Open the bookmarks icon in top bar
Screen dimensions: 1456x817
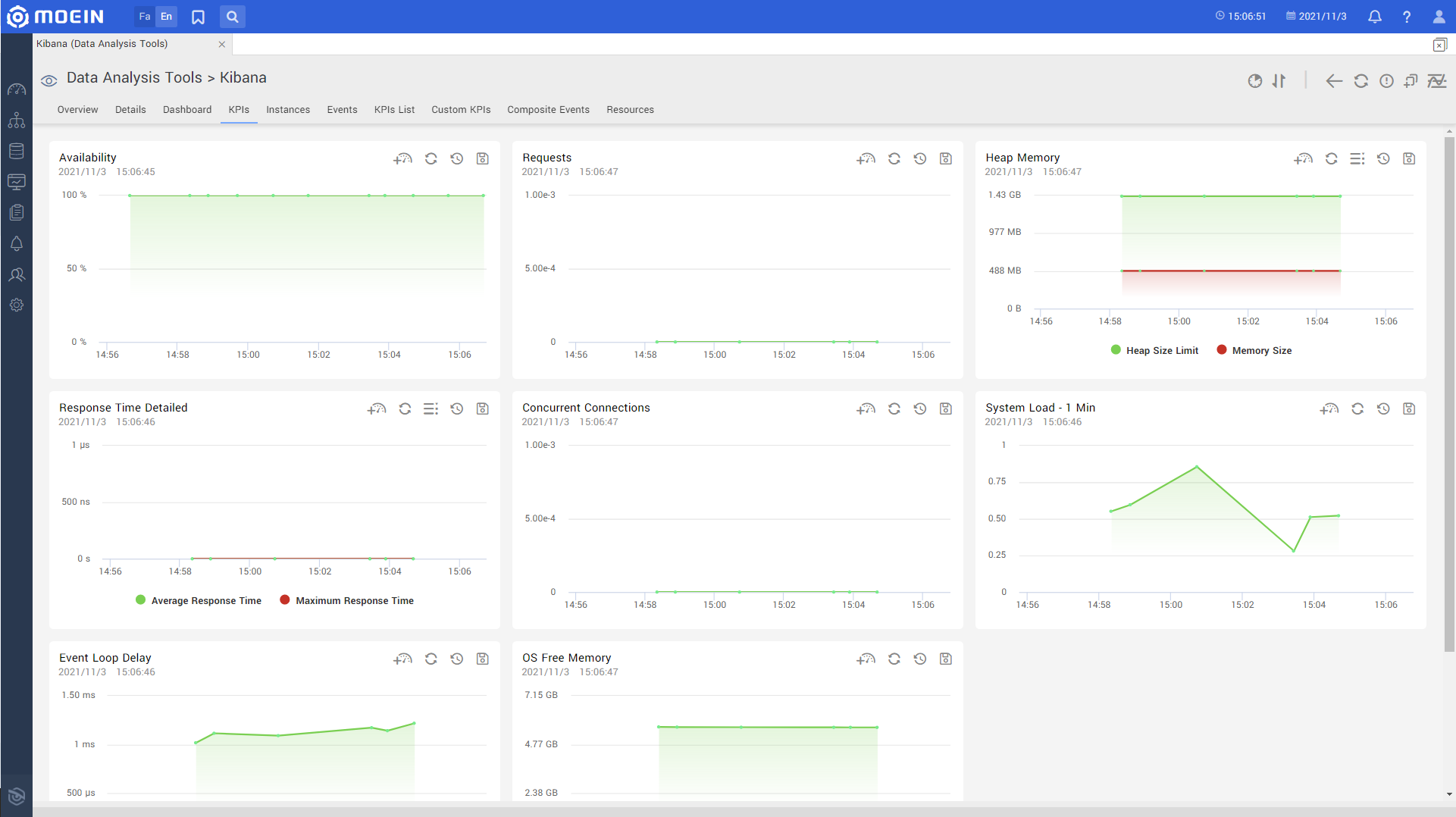[x=198, y=17]
